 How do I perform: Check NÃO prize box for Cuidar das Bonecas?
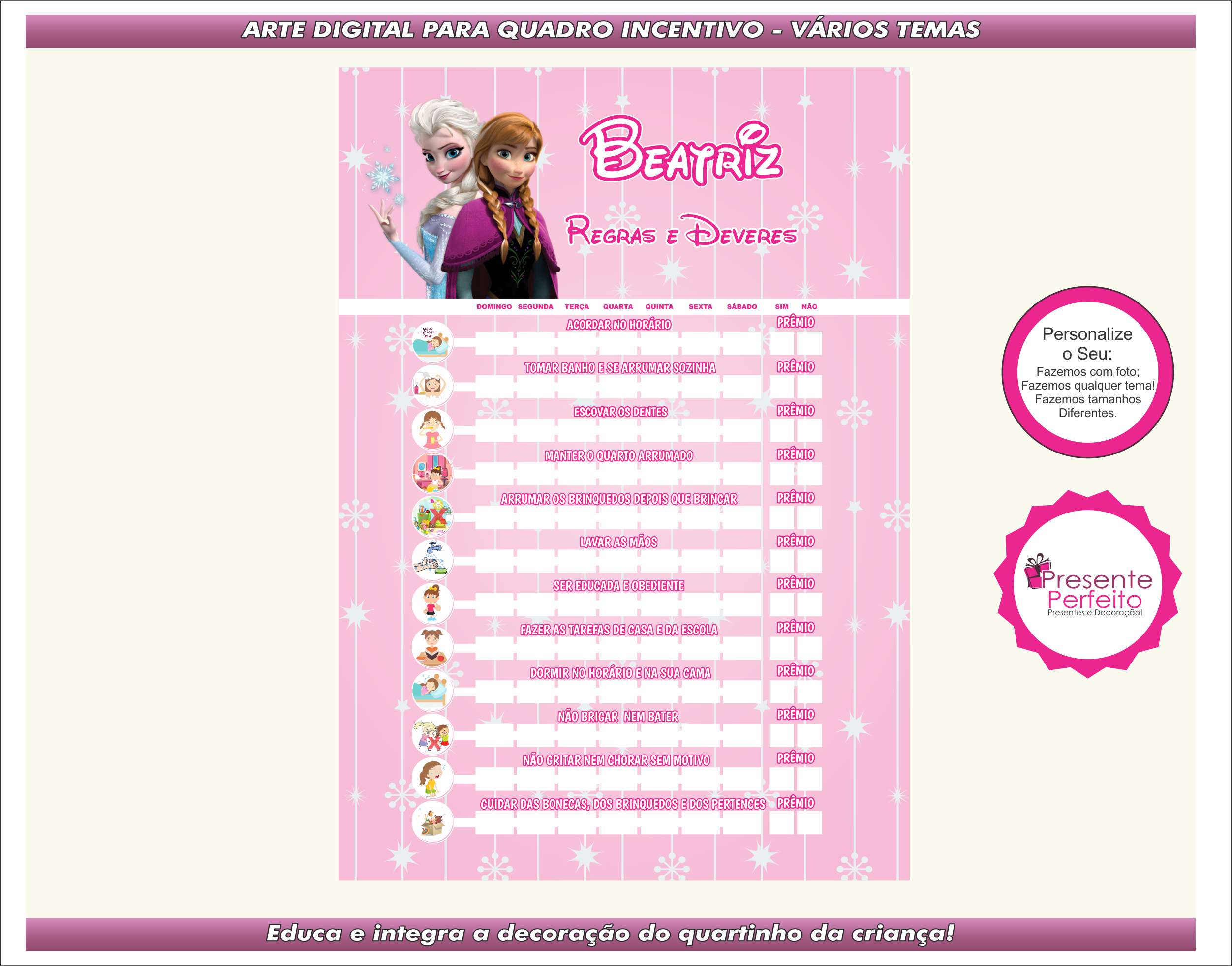(x=809, y=823)
